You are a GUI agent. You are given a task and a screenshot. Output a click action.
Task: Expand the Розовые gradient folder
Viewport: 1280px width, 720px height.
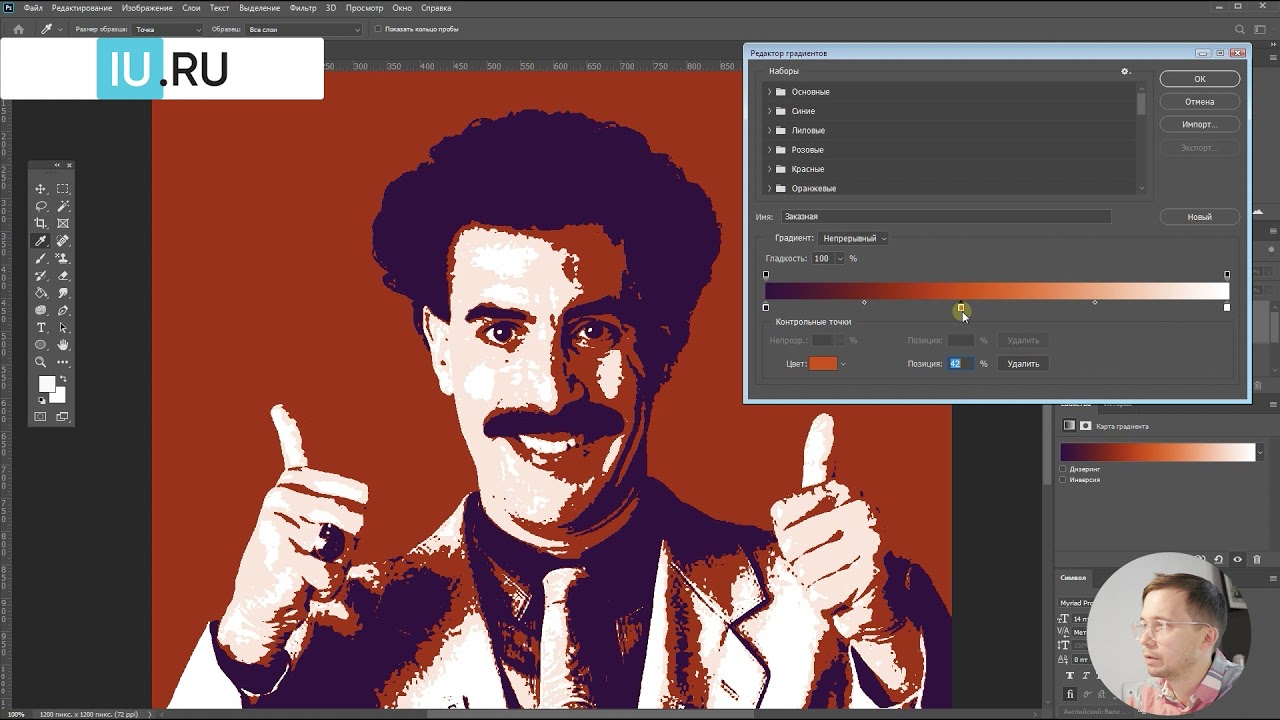point(769,150)
